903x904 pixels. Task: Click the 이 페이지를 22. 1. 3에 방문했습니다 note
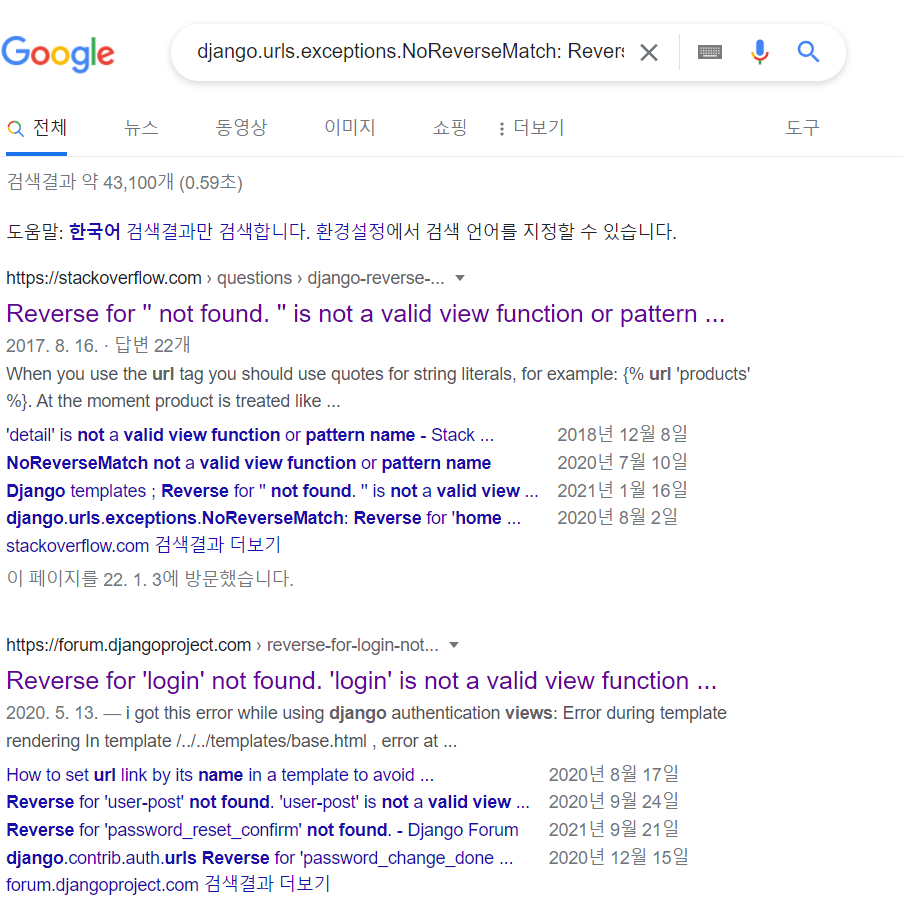pyautogui.click(x=150, y=578)
